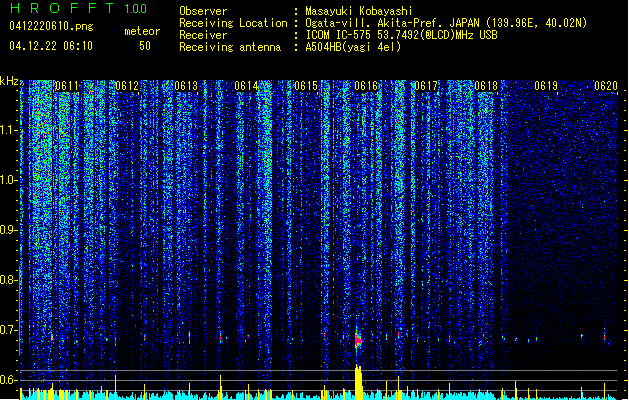Click the 0615 time marker
The image size is (629, 400).
306,86
